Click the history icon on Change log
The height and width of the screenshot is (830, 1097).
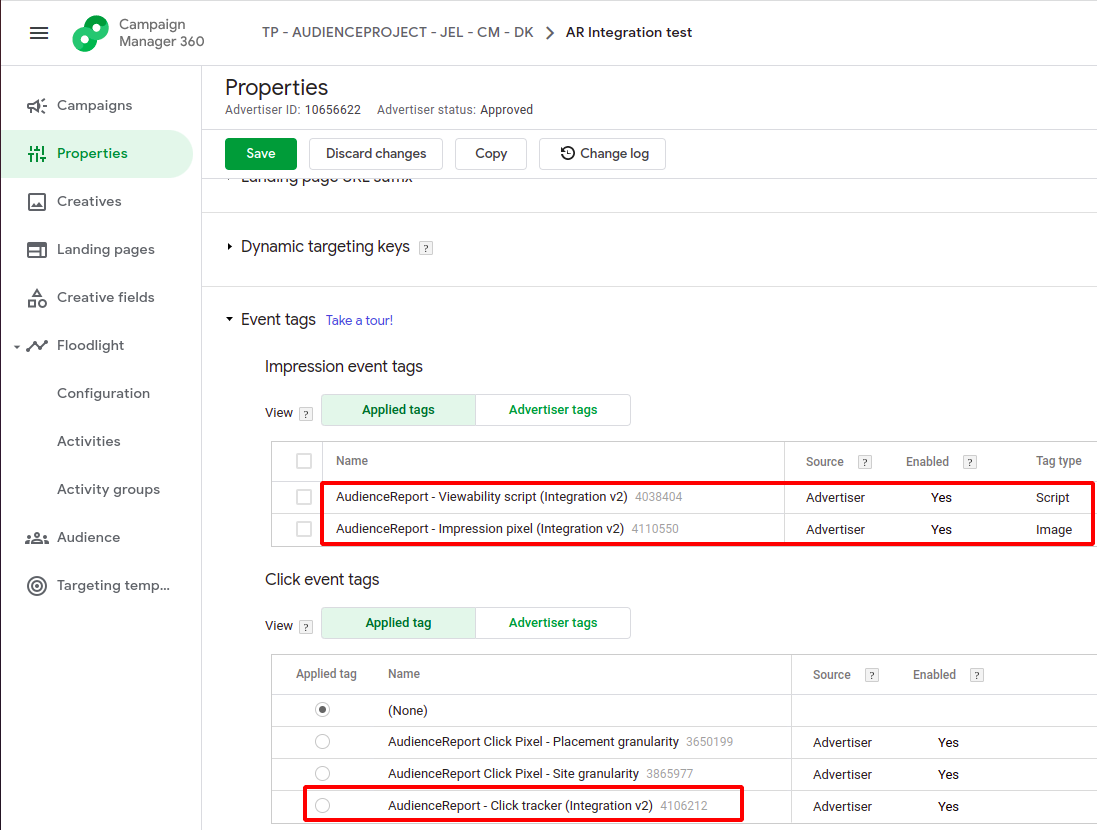[567, 153]
